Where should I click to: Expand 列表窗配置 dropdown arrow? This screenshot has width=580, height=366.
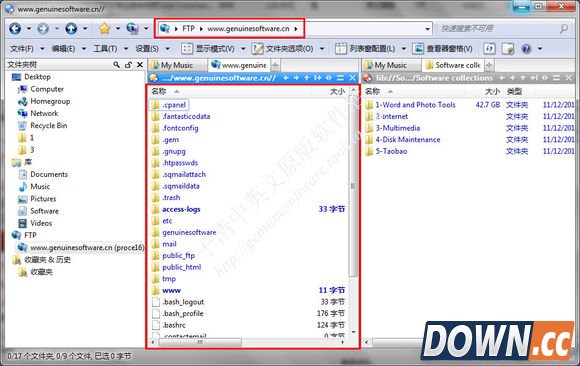coord(404,49)
